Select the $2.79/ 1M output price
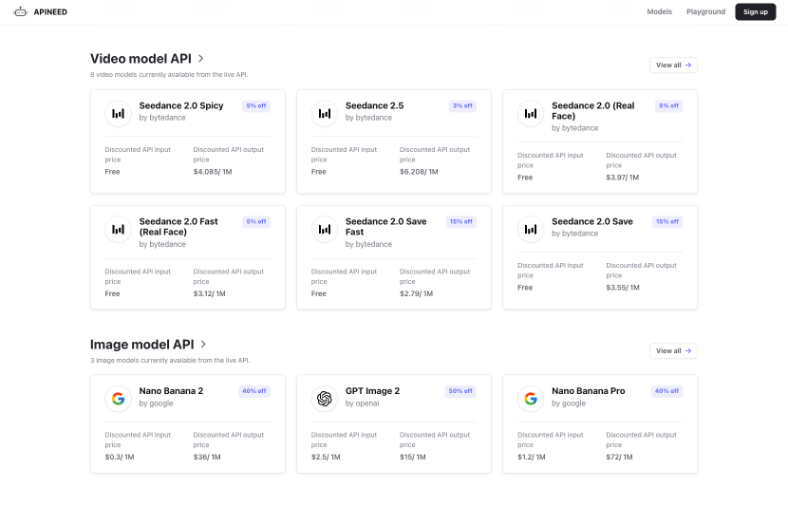788x507 pixels. [416, 293]
